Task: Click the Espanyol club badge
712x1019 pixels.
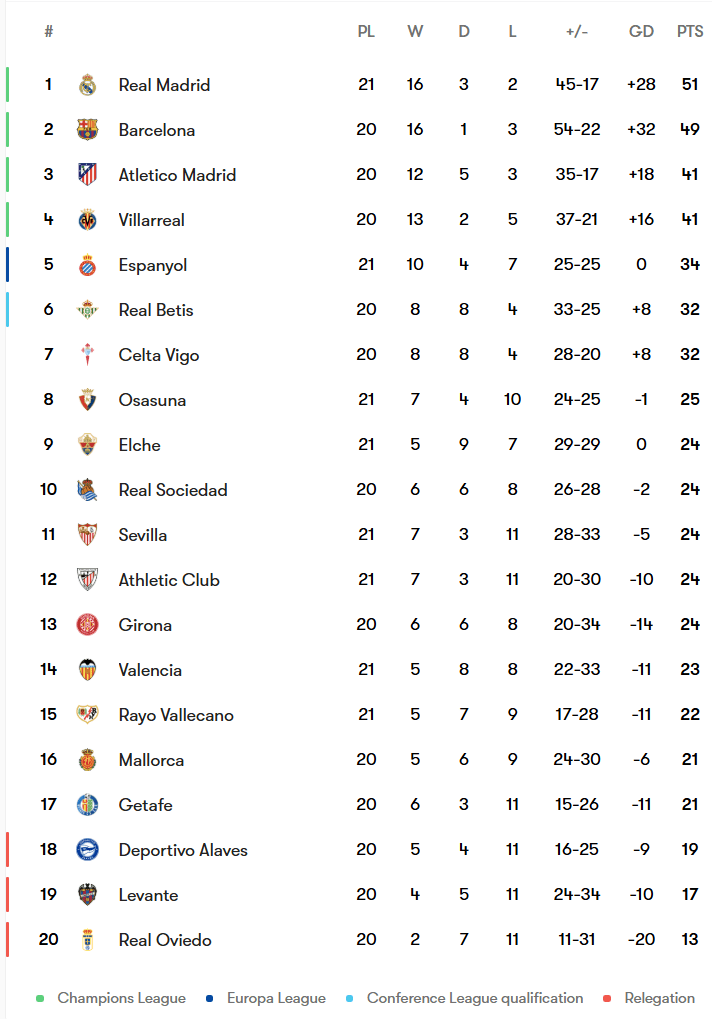Action: click(x=87, y=265)
